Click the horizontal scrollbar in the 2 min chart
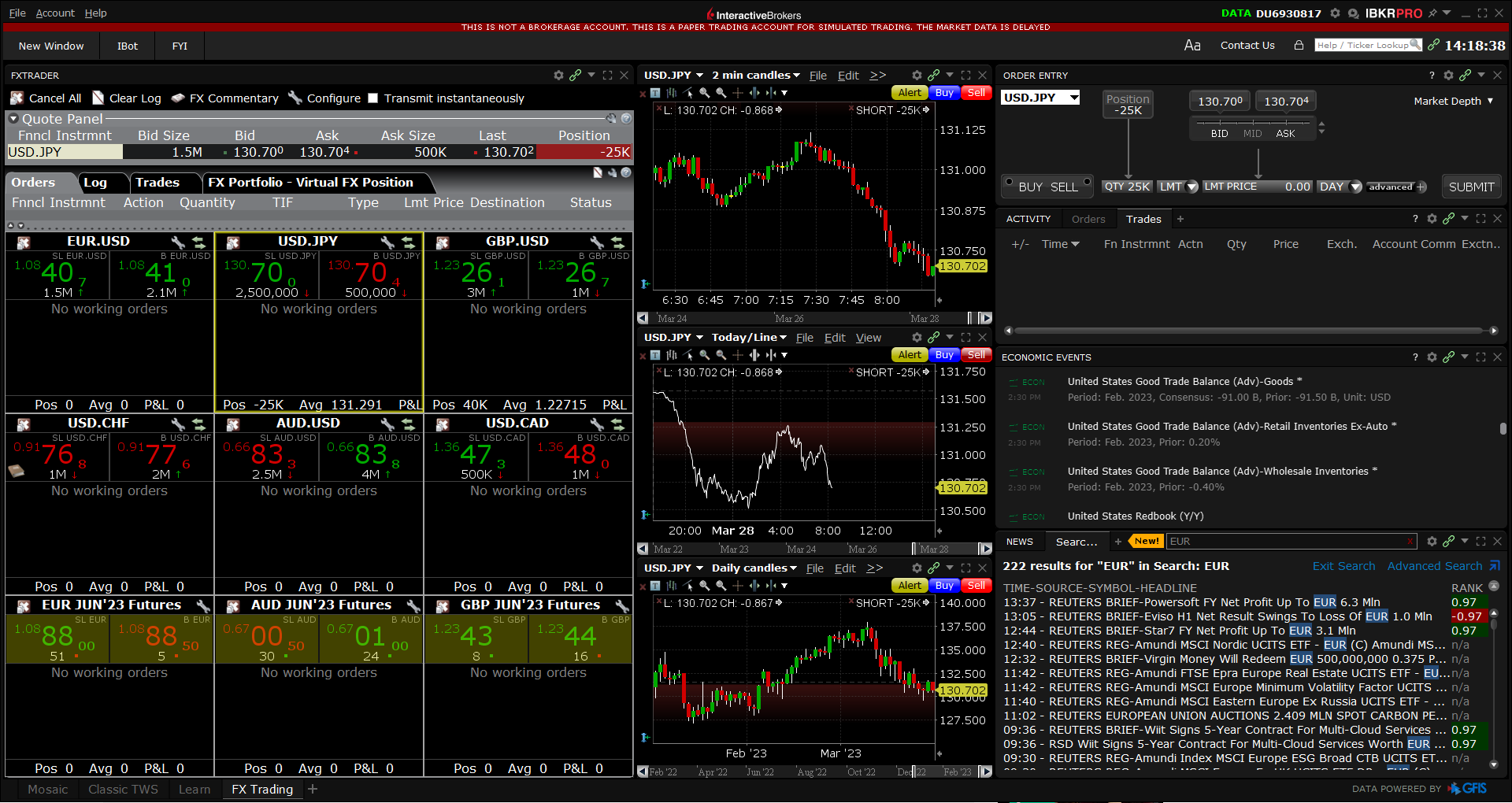 click(815, 319)
